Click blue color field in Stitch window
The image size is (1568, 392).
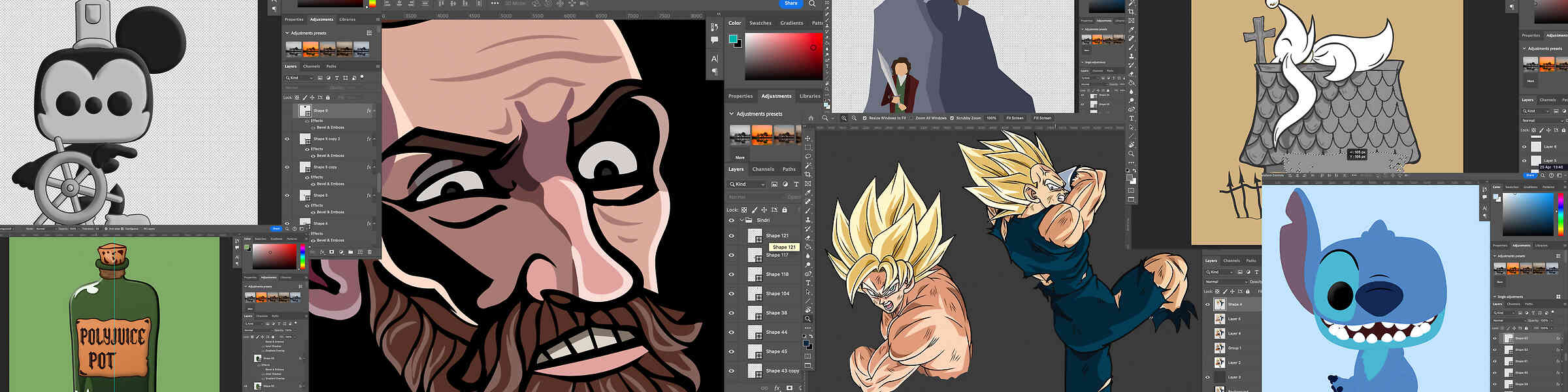[1527, 214]
